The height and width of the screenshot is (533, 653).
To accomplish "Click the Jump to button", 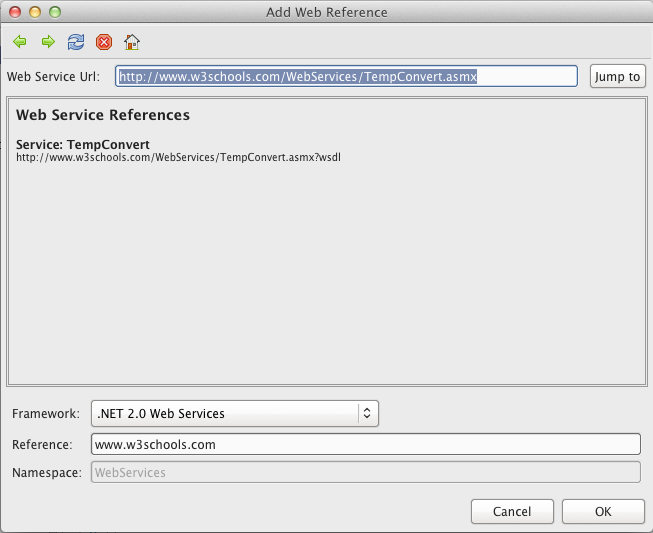I will (617, 76).
